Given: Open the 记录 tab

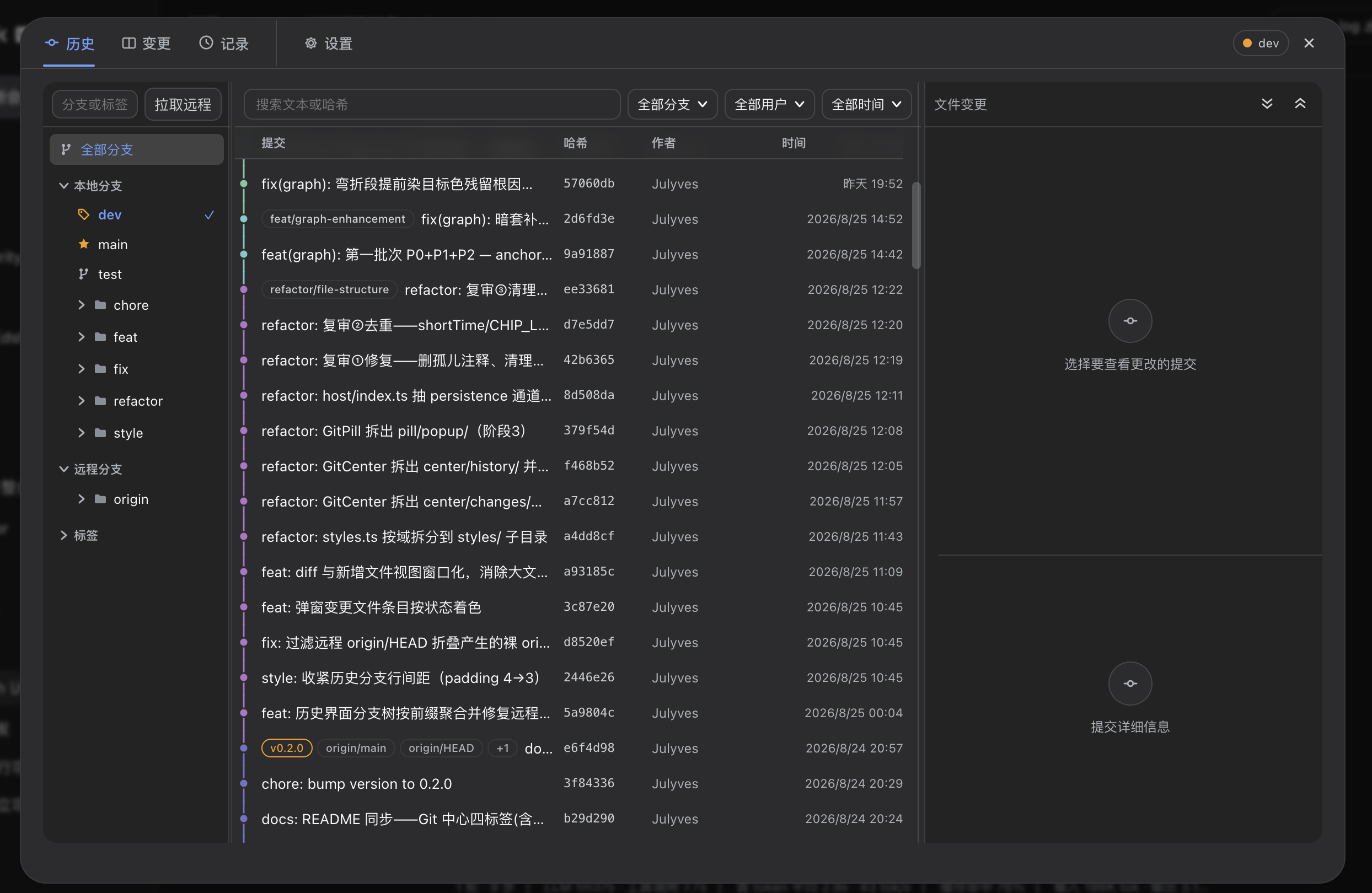Looking at the screenshot, I should (224, 43).
